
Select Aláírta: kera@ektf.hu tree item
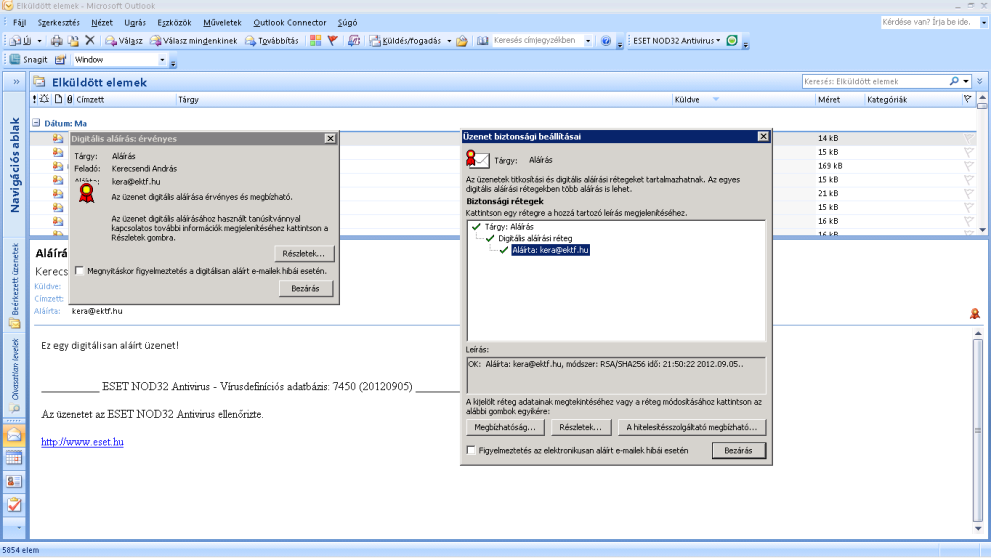(x=550, y=250)
